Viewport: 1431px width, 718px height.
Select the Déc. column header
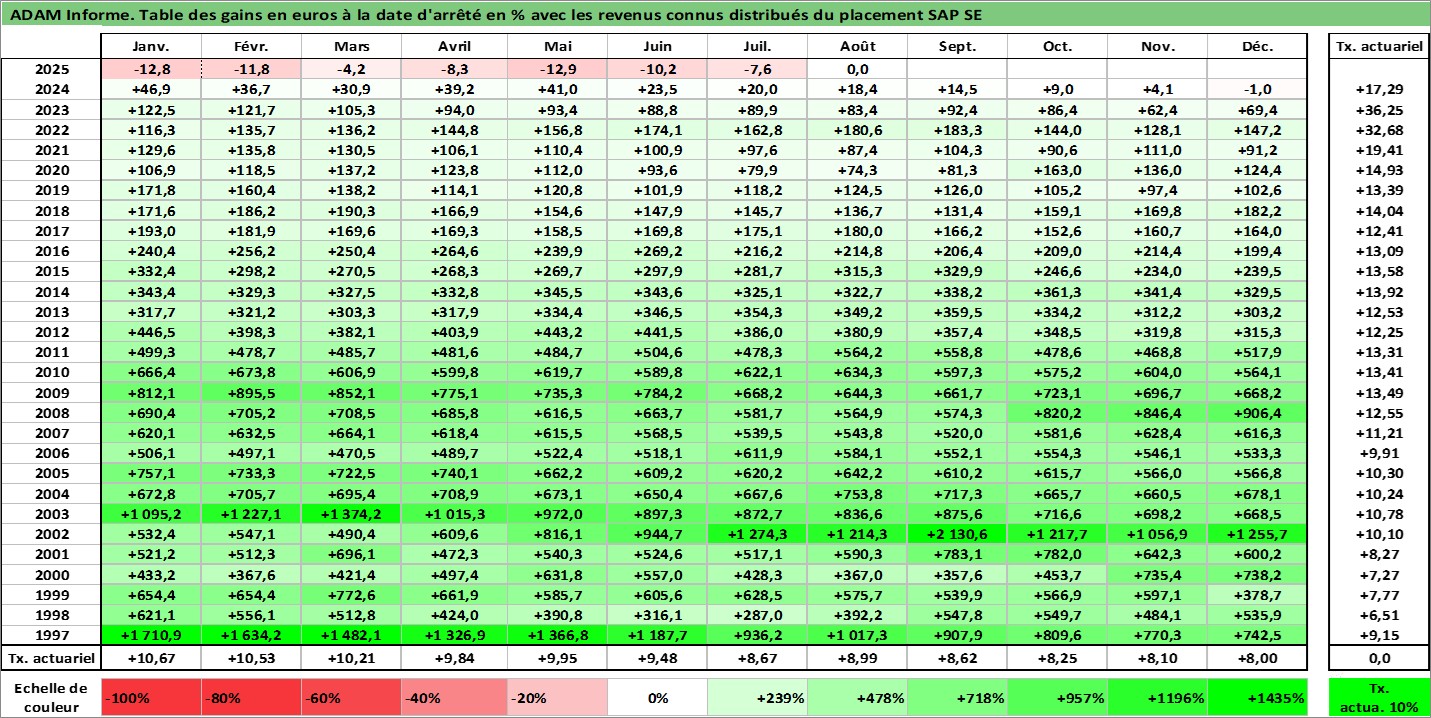(1257, 47)
